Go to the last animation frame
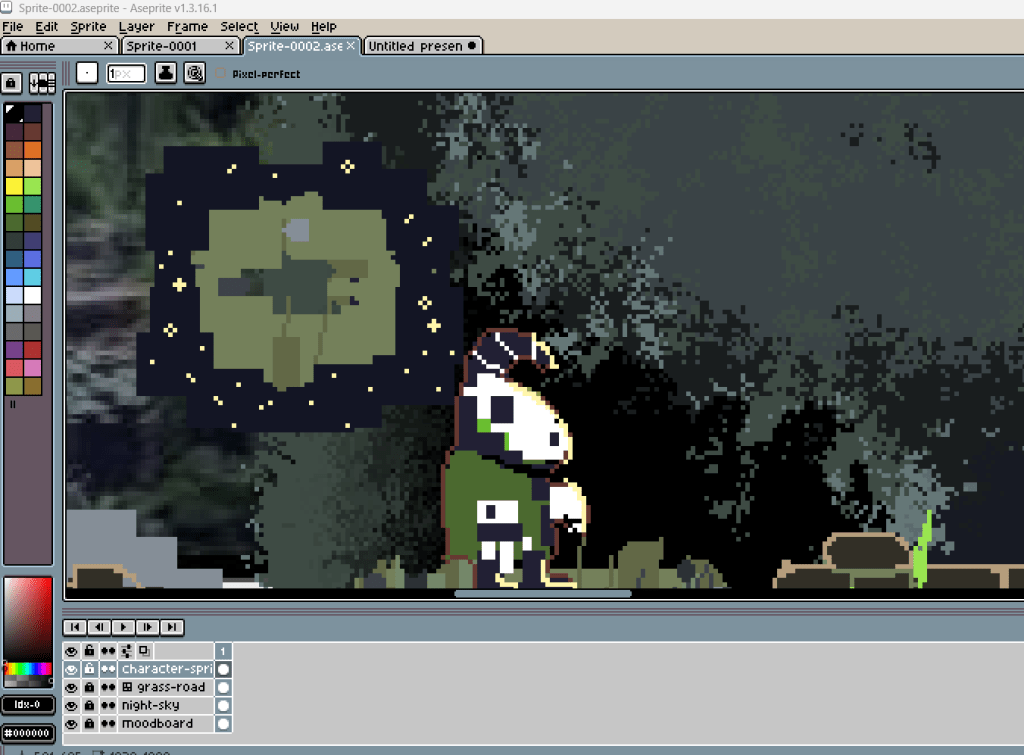This screenshot has width=1024, height=755. (x=172, y=627)
